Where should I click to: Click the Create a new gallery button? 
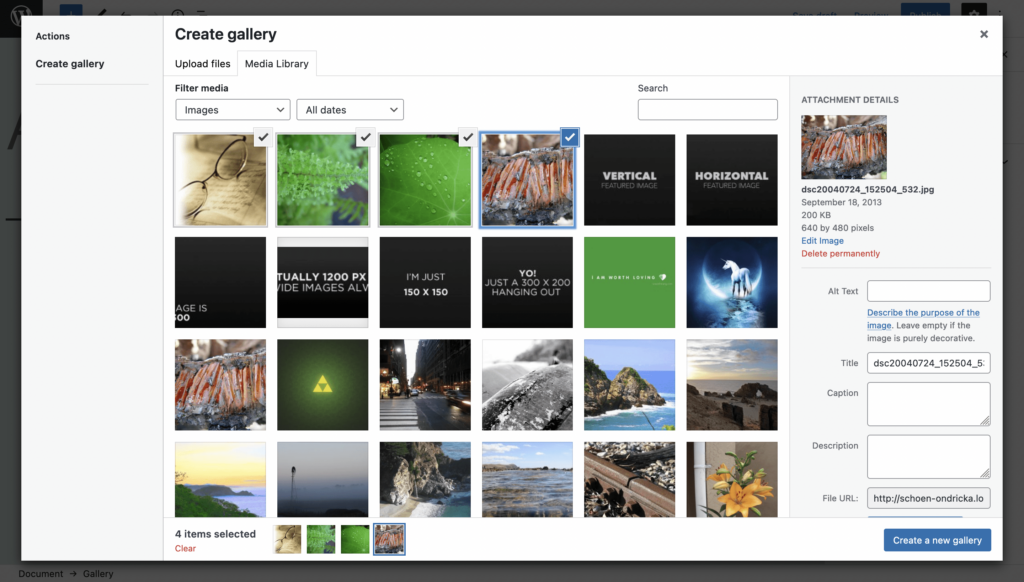click(x=937, y=540)
